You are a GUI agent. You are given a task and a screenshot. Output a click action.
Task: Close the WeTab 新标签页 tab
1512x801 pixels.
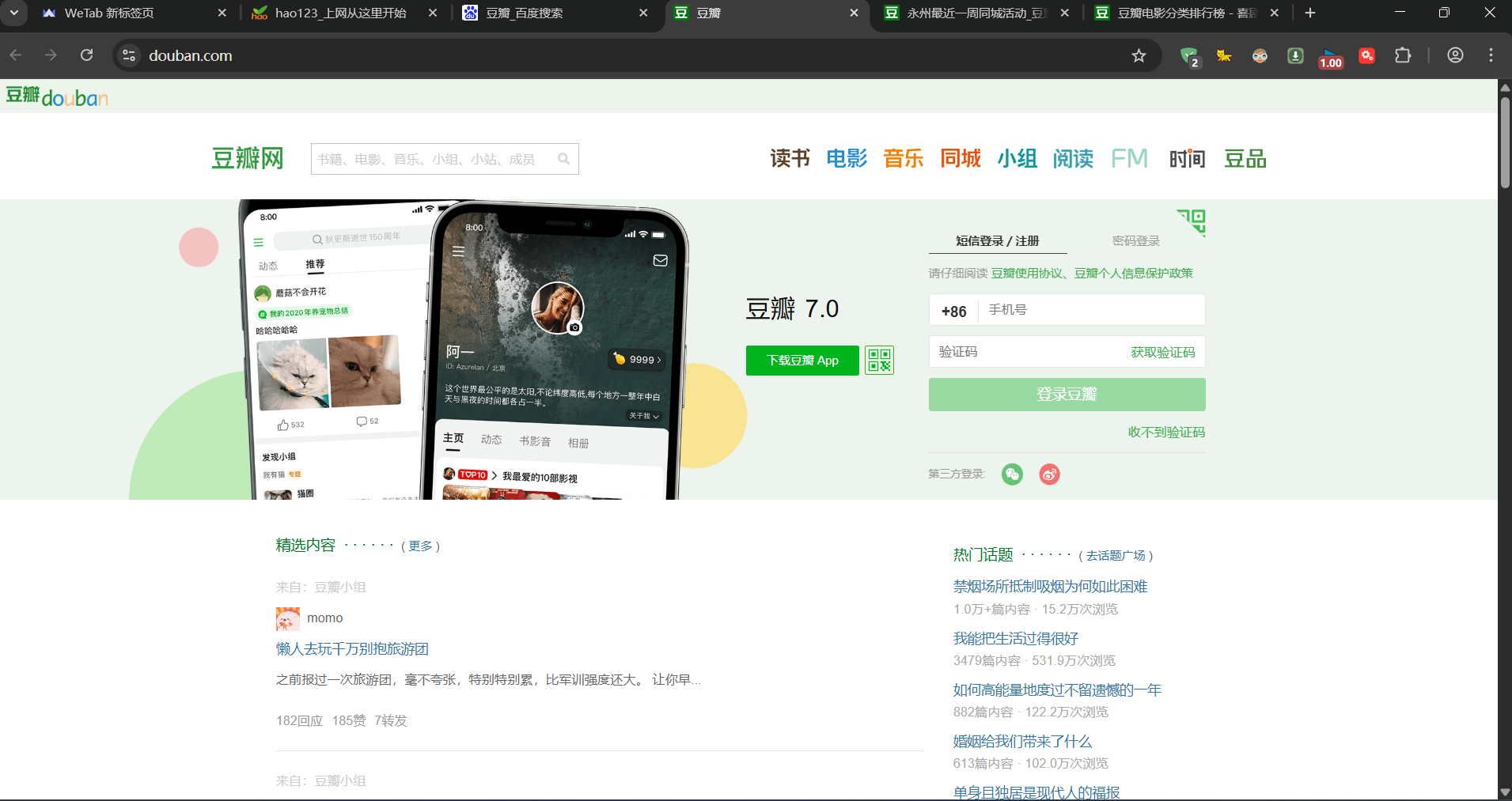[222, 13]
